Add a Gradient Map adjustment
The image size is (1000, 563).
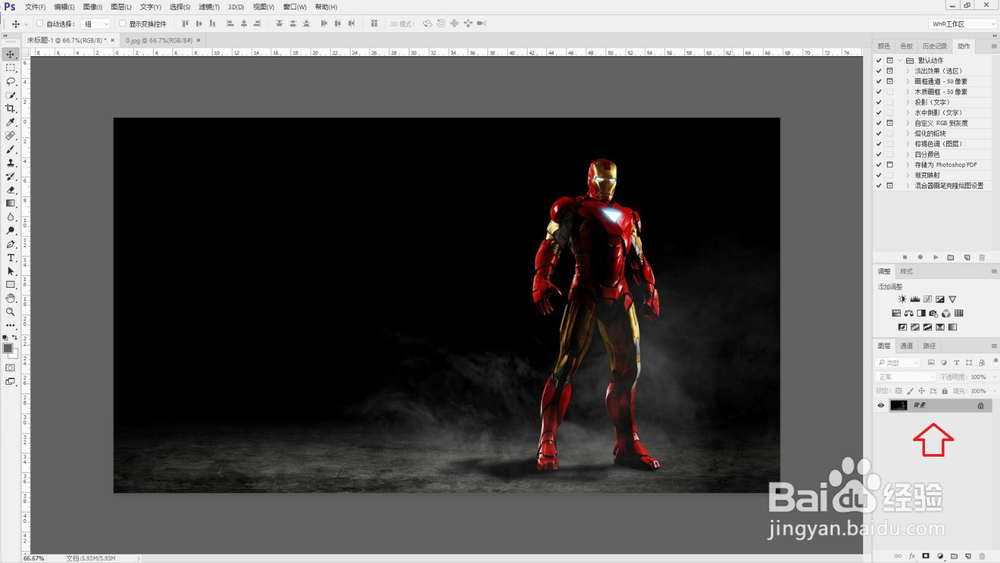(x=952, y=327)
